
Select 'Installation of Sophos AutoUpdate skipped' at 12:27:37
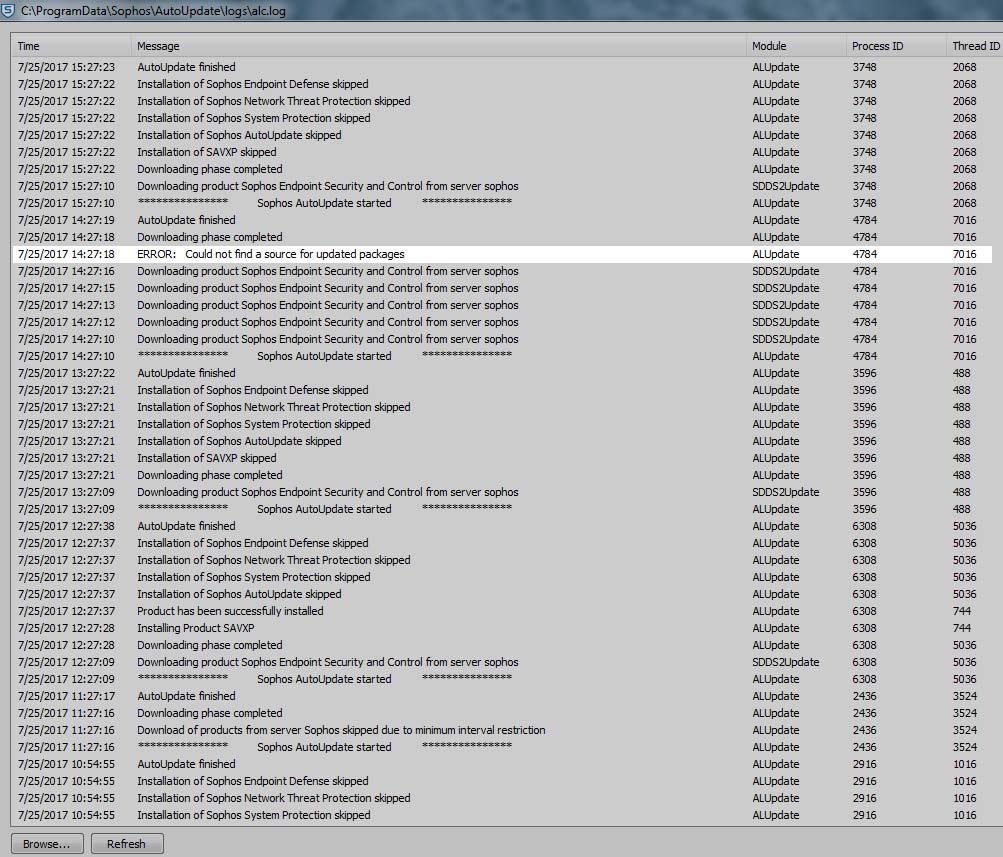pyautogui.click(x=502, y=594)
